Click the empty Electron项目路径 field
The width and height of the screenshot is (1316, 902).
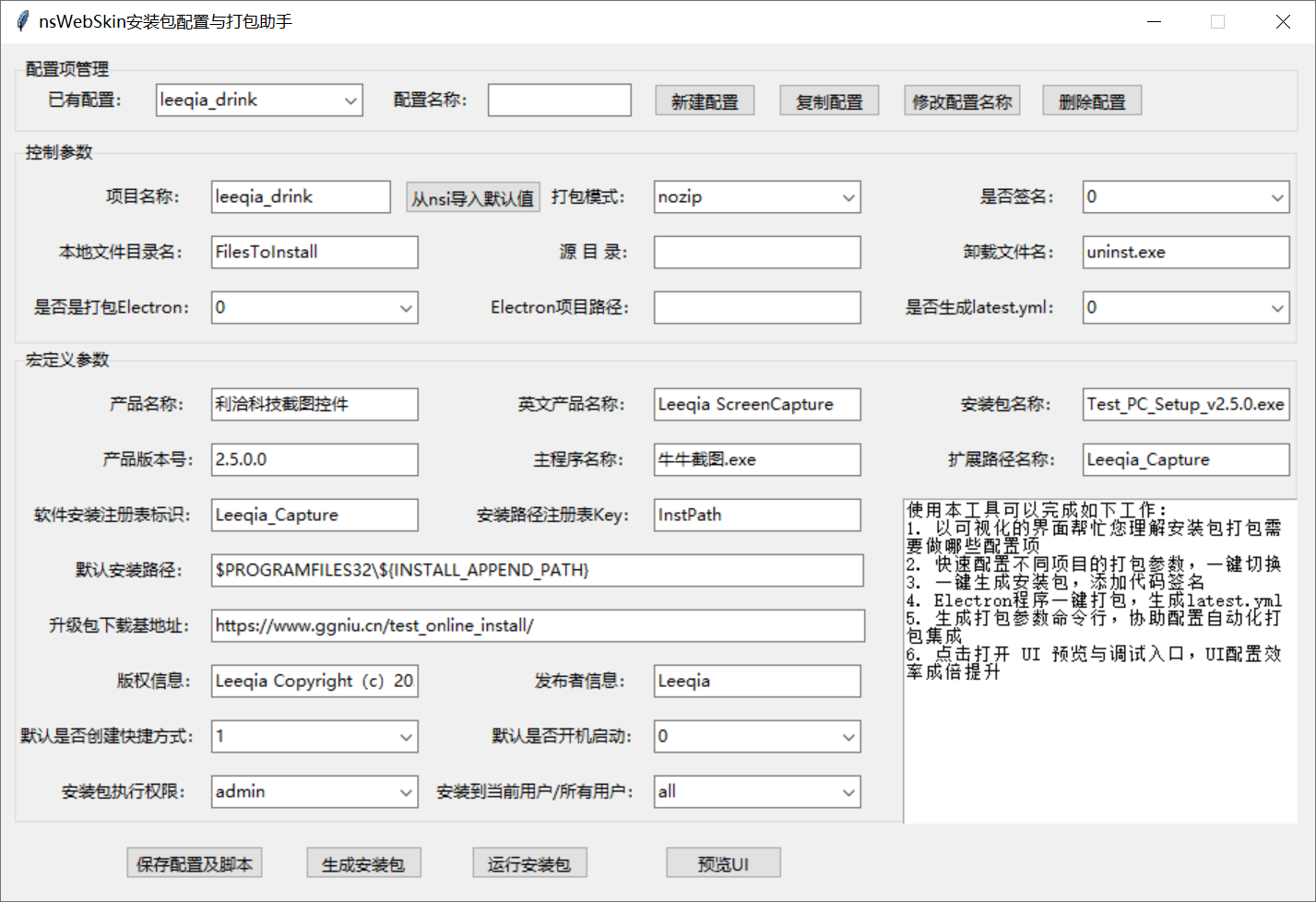757,308
